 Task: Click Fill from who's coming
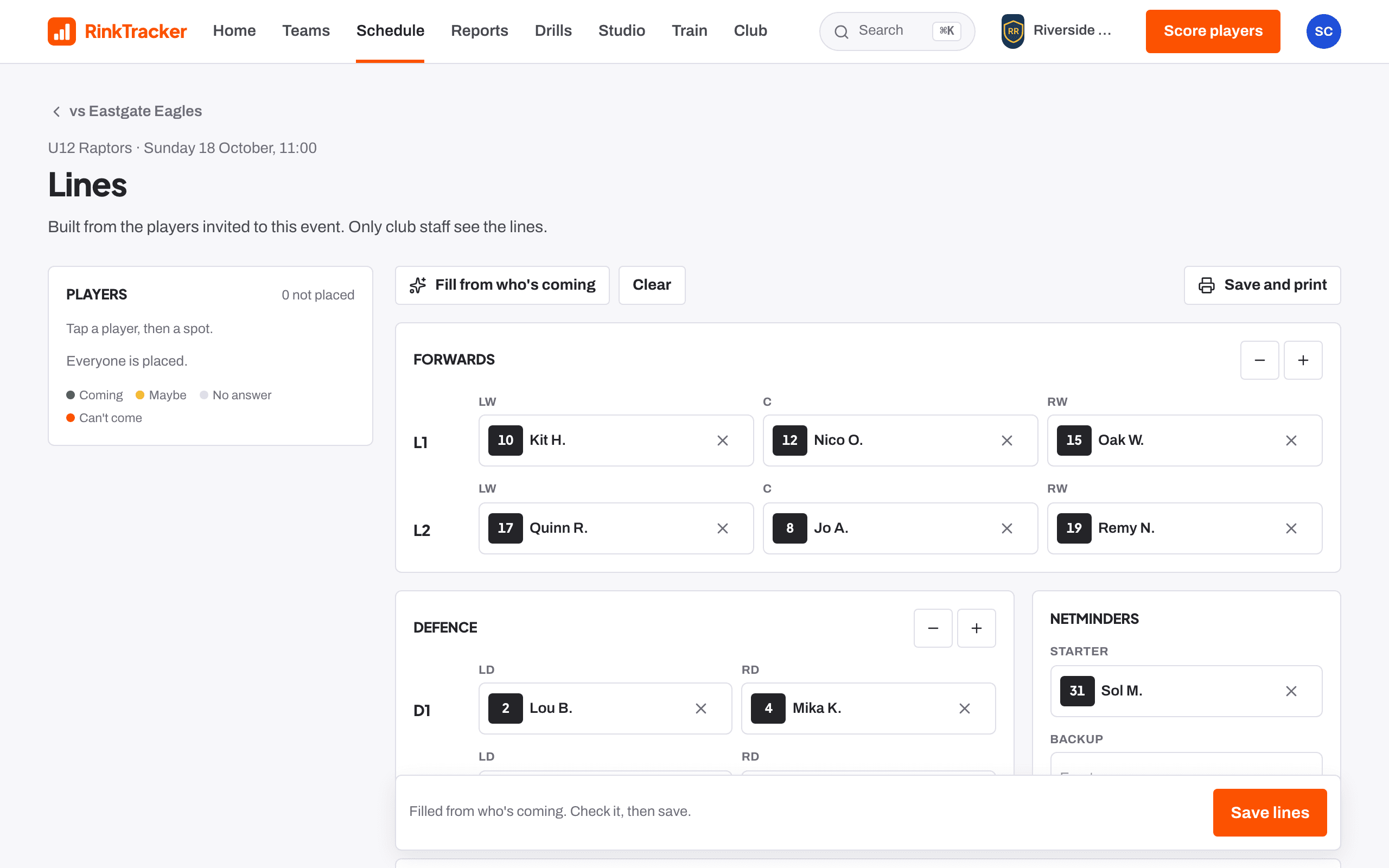tap(502, 285)
